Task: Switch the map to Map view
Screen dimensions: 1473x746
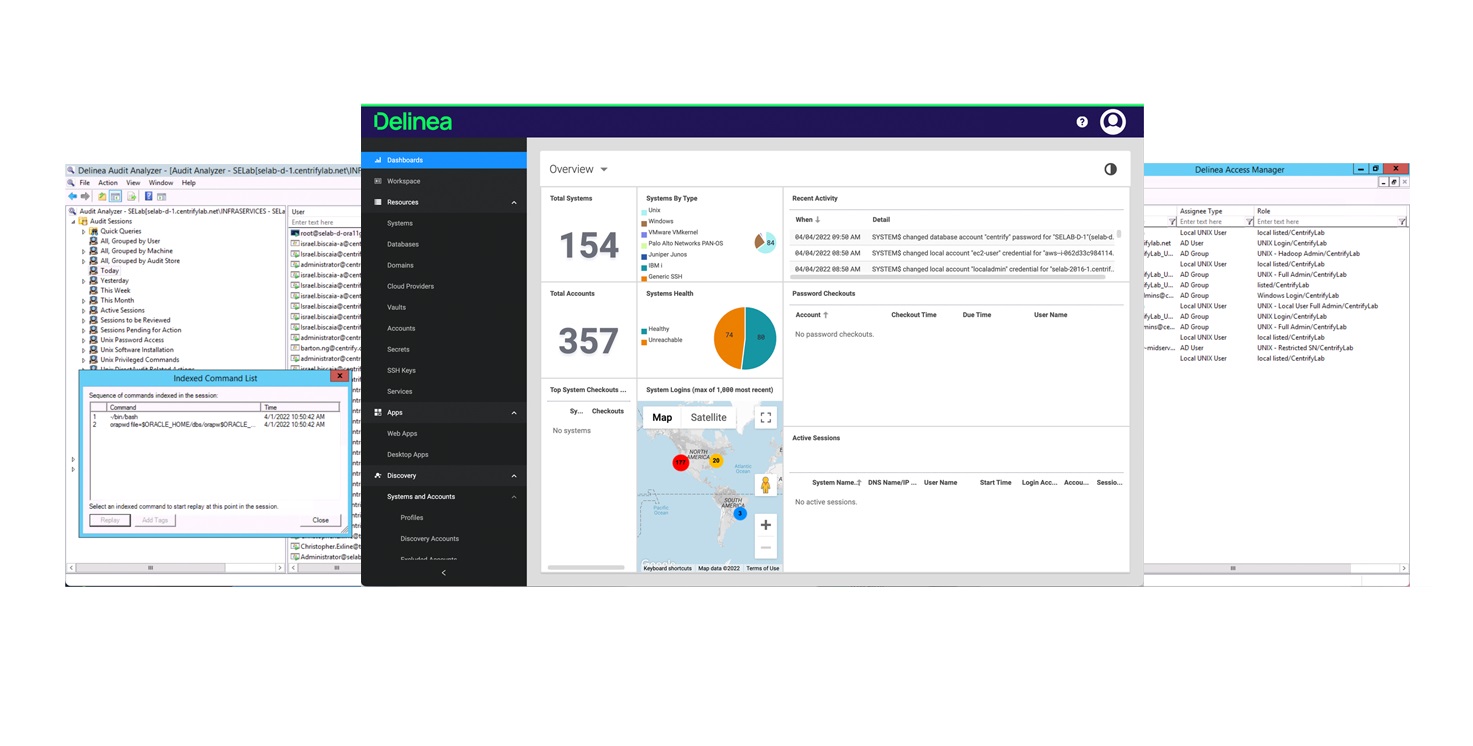Action: (x=662, y=418)
